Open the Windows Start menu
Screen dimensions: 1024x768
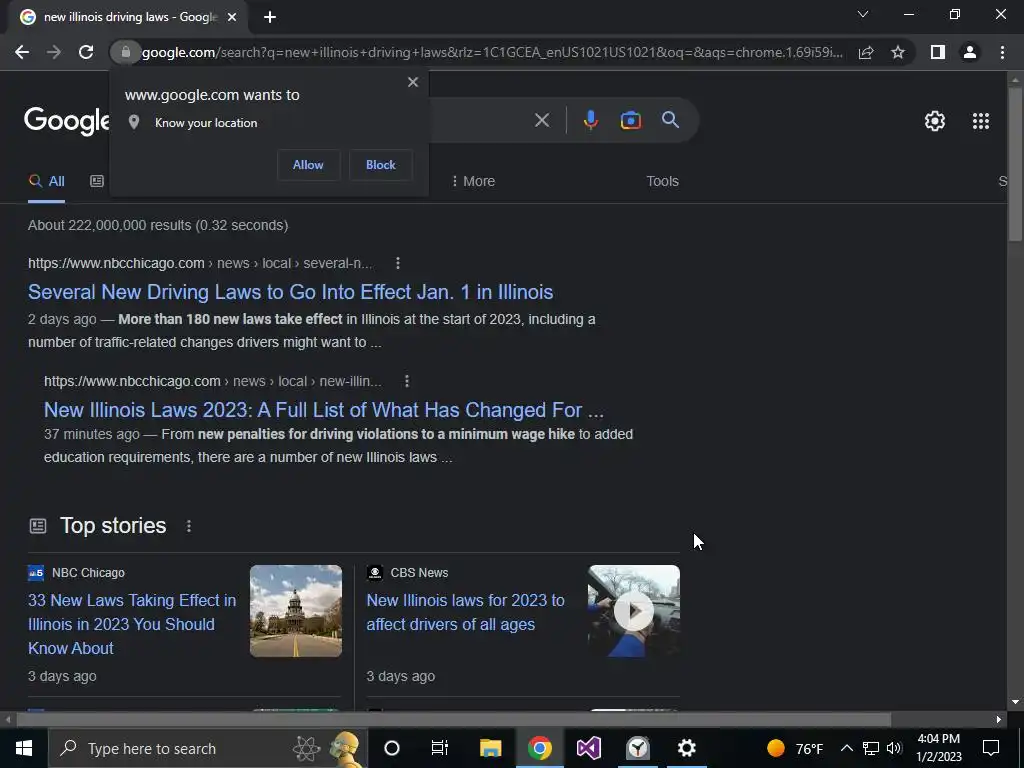(x=24, y=748)
